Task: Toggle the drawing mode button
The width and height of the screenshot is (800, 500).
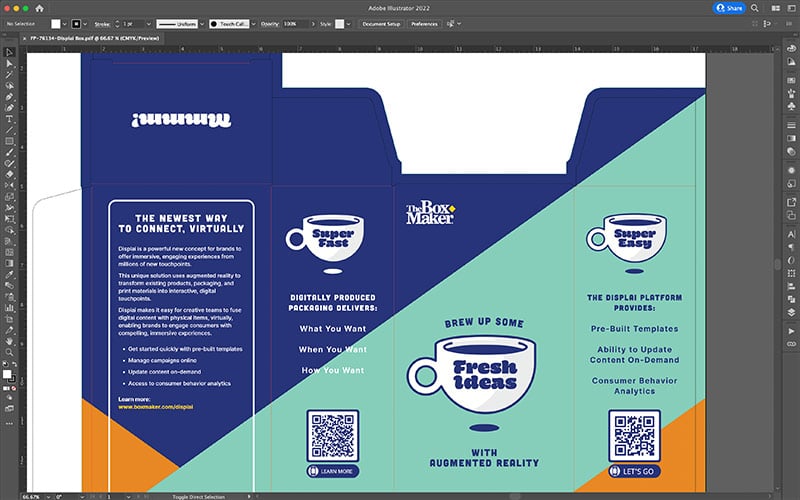Action: tap(9, 398)
